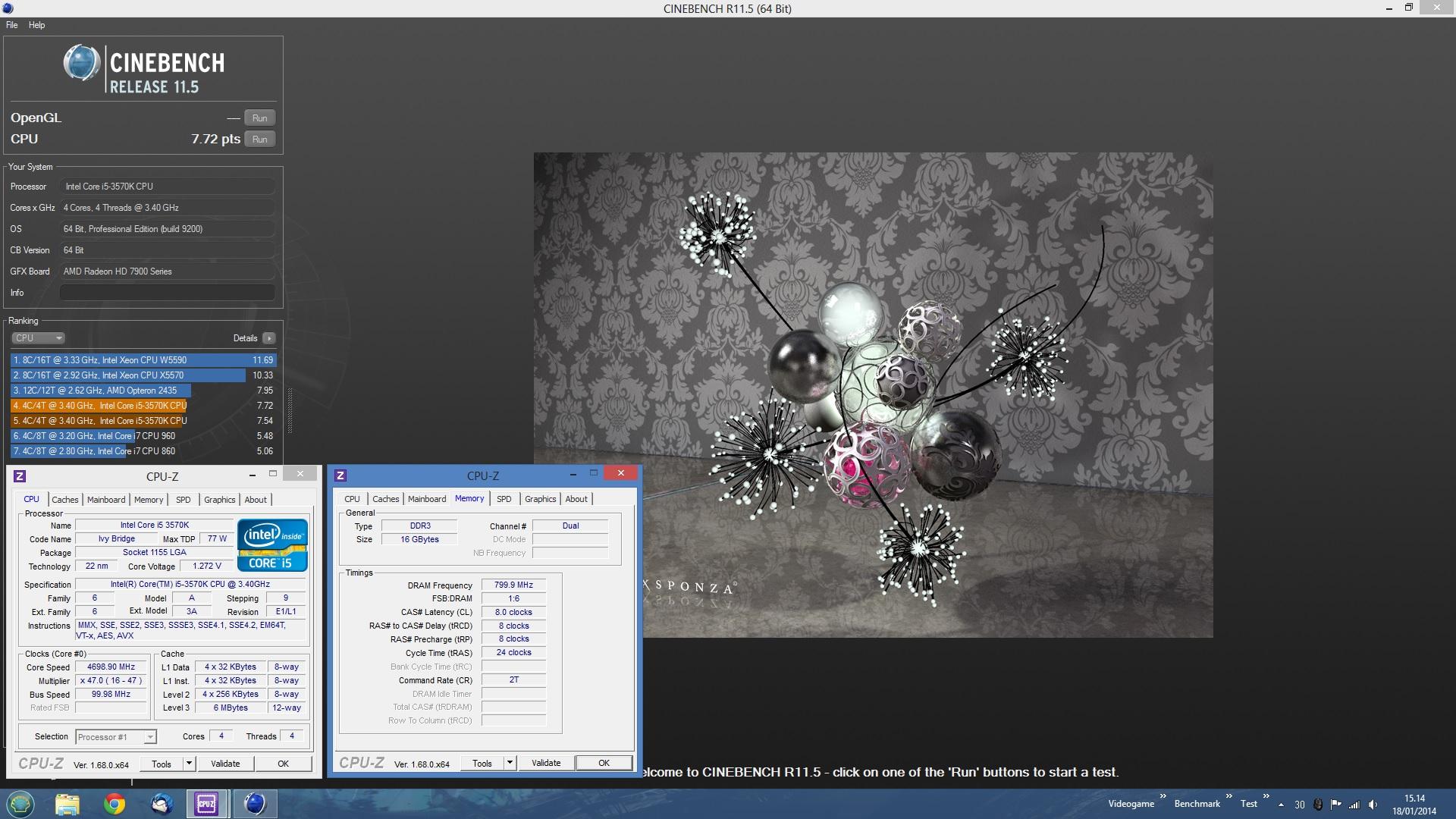Switch to SPD tab in left CPU-Z
This screenshot has width=1456, height=819.
pyautogui.click(x=184, y=500)
